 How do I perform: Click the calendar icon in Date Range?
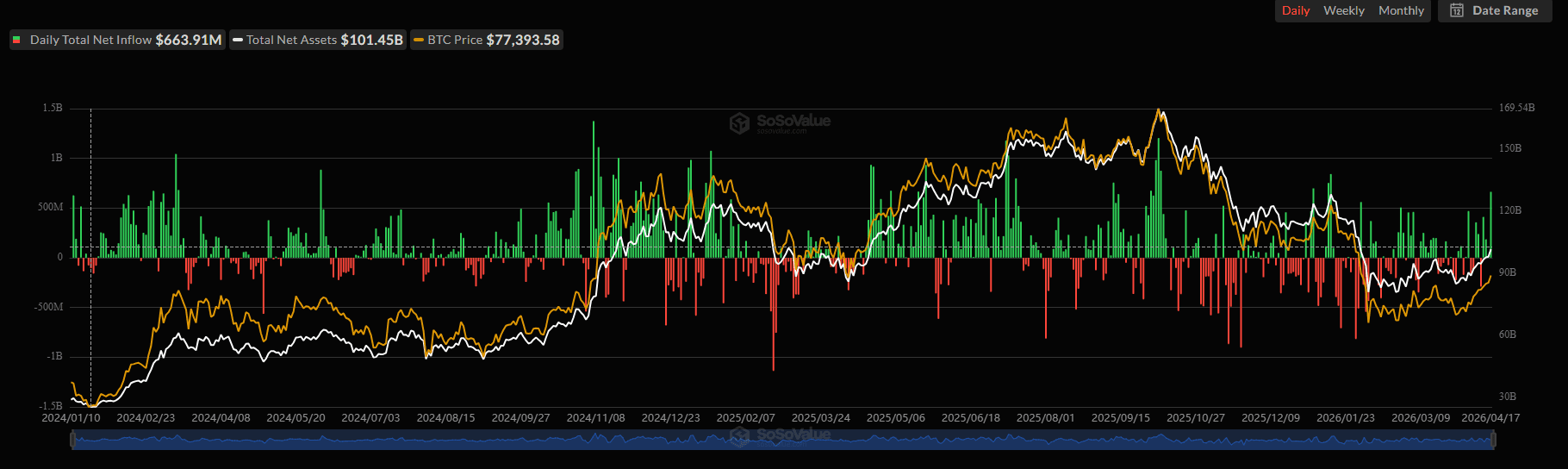click(1457, 10)
